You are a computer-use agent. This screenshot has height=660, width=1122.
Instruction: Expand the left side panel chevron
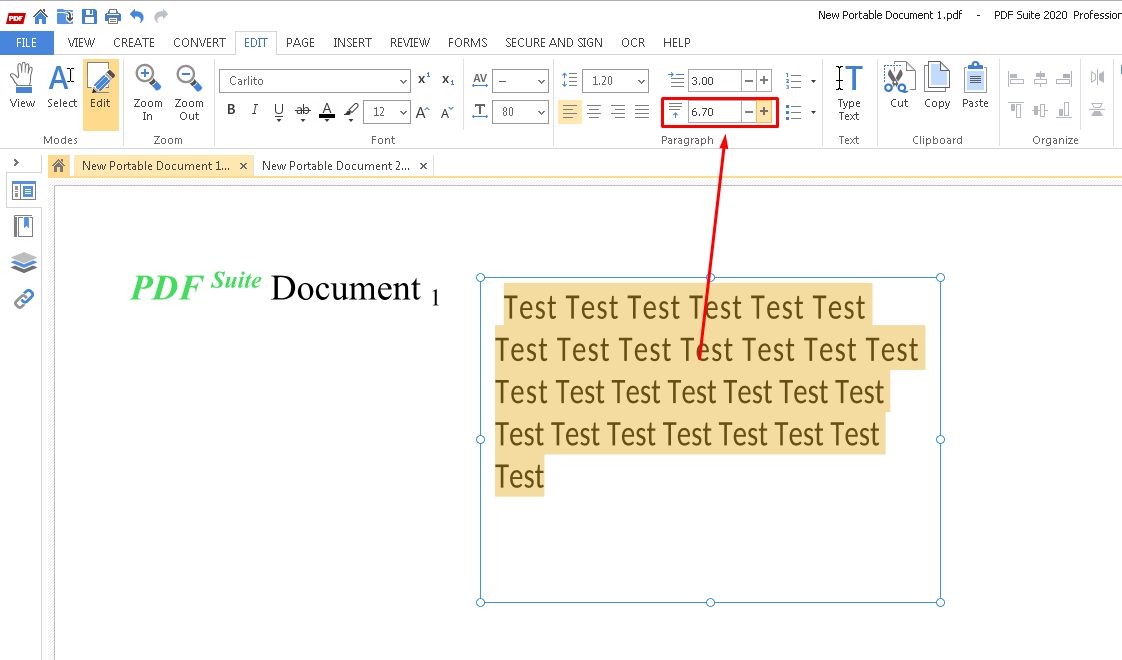[16, 162]
